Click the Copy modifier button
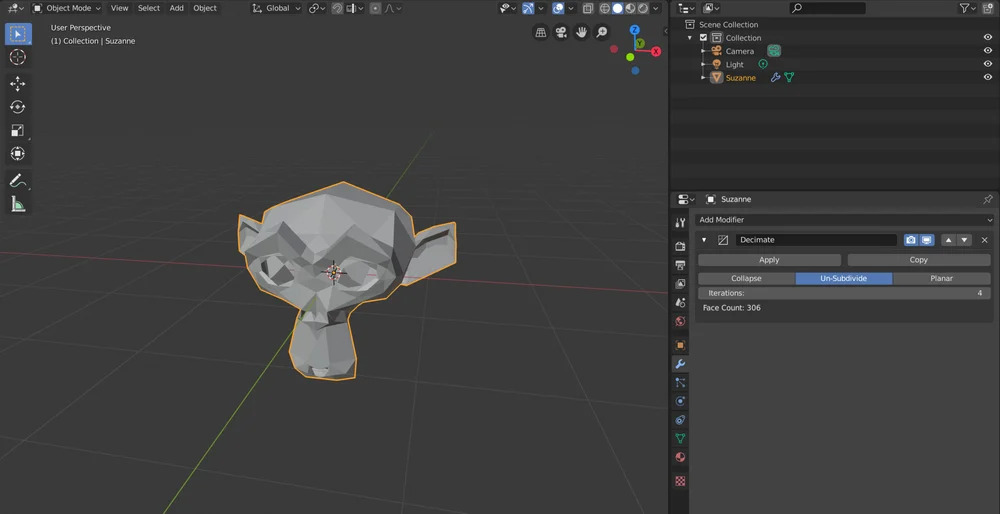The width and height of the screenshot is (1000, 514). click(x=918, y=260)
